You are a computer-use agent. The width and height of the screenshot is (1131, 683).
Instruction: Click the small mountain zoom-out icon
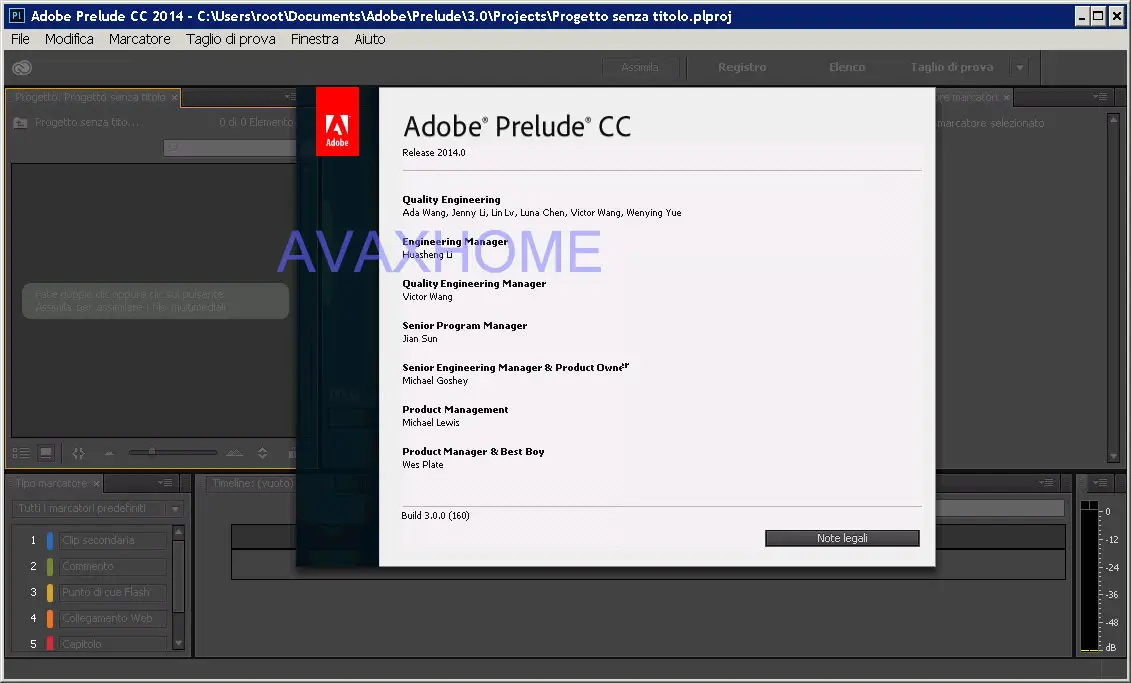pos(110,454)
